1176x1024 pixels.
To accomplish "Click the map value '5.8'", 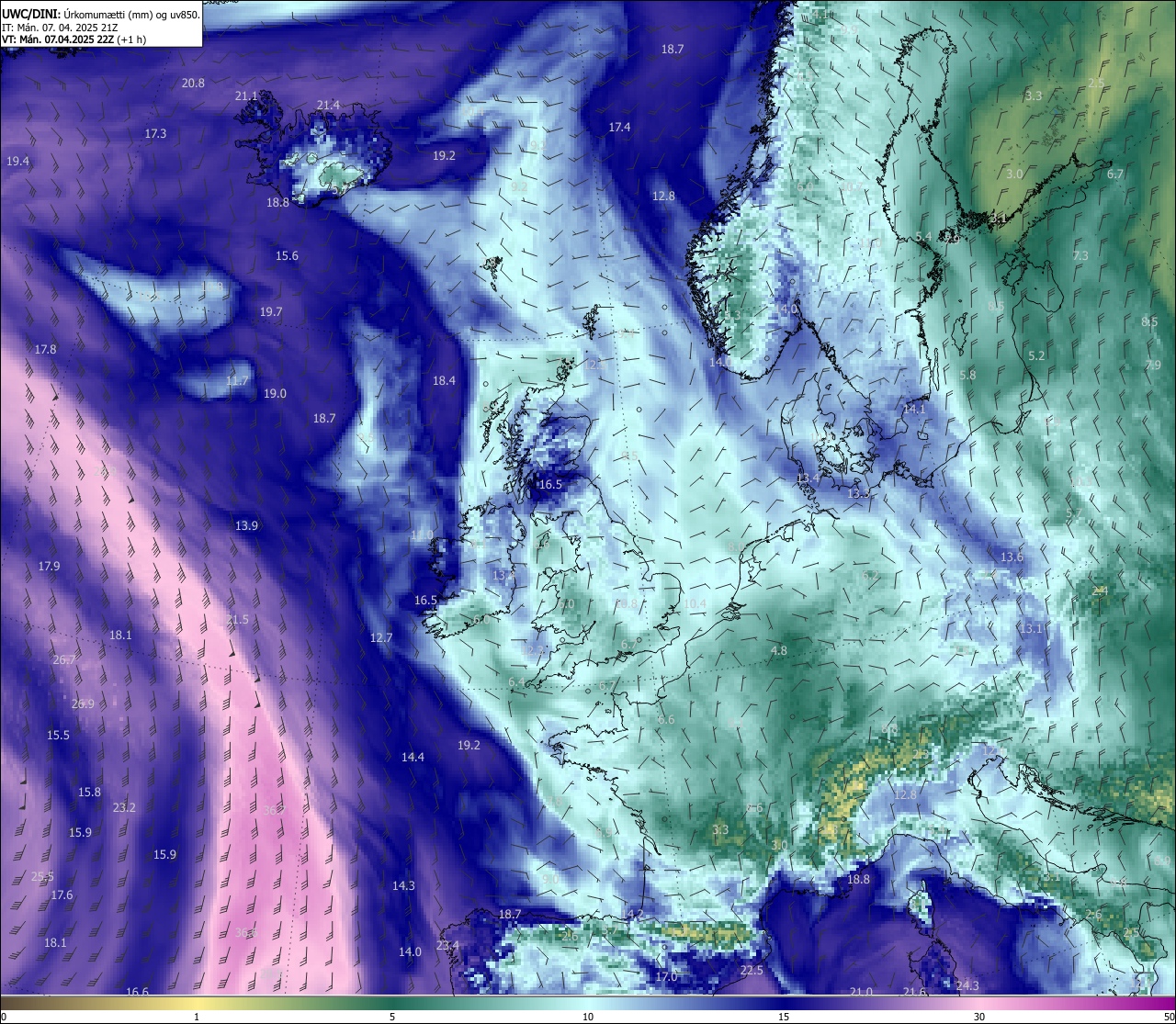I will point(967,376).
